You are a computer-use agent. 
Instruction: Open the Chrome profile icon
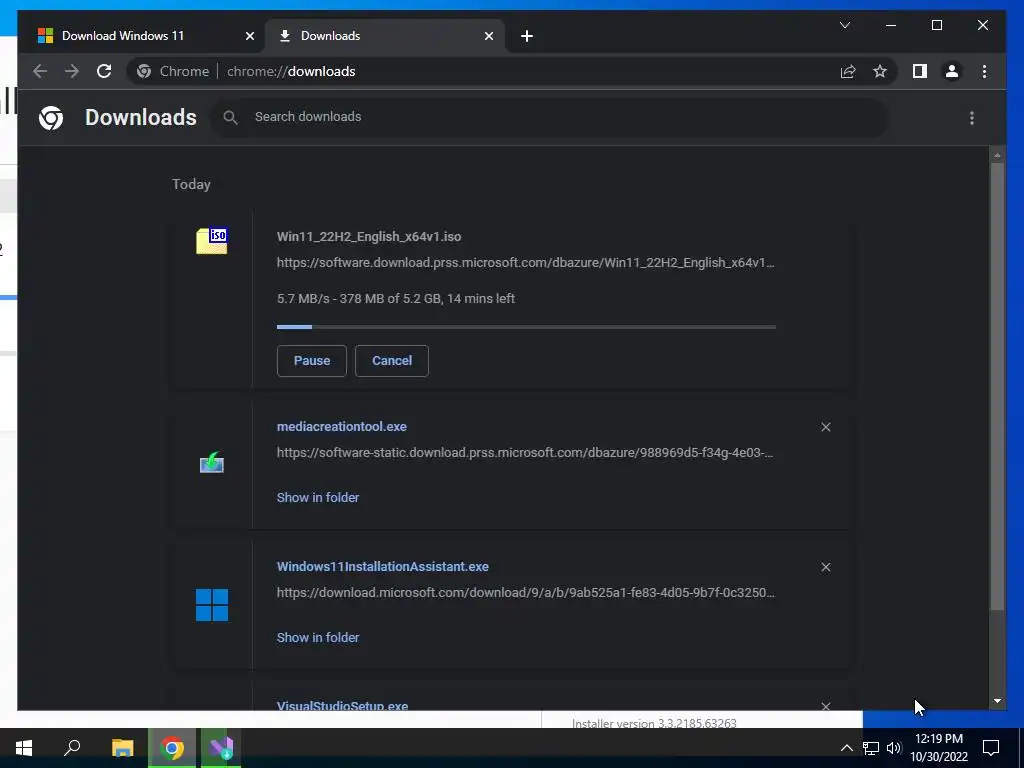(952, 71)
